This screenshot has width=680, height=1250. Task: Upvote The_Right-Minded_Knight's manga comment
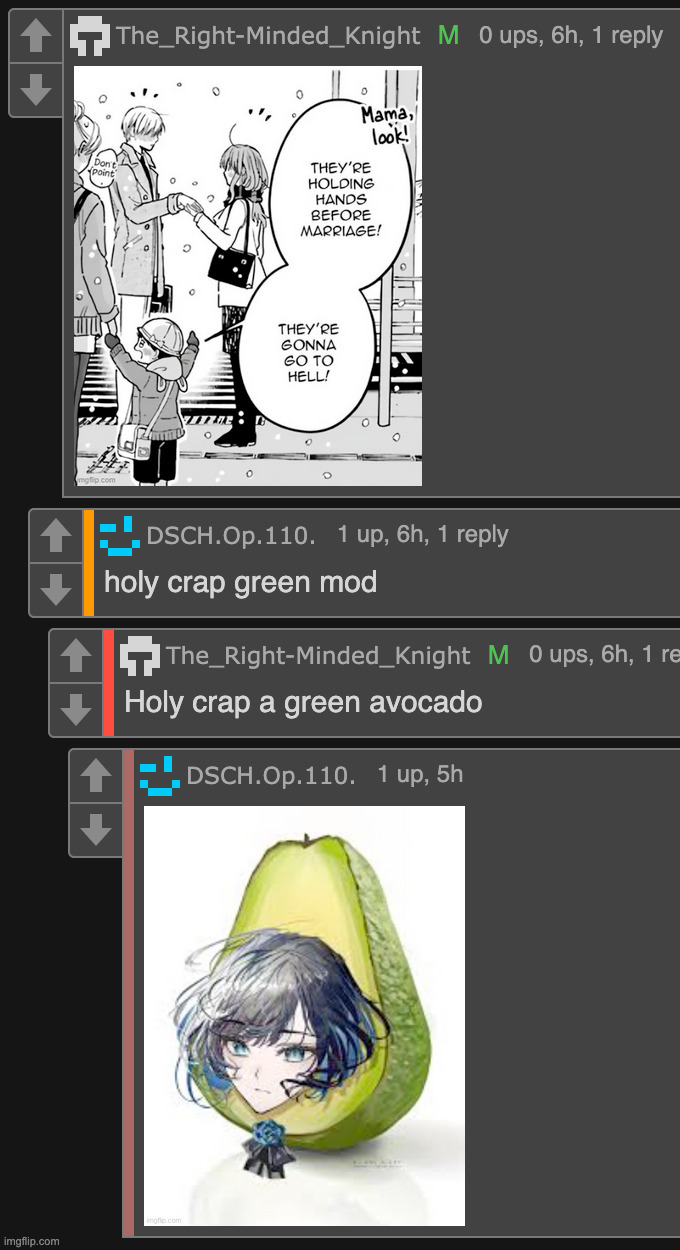pyautogui.click(x=36, y=37)
